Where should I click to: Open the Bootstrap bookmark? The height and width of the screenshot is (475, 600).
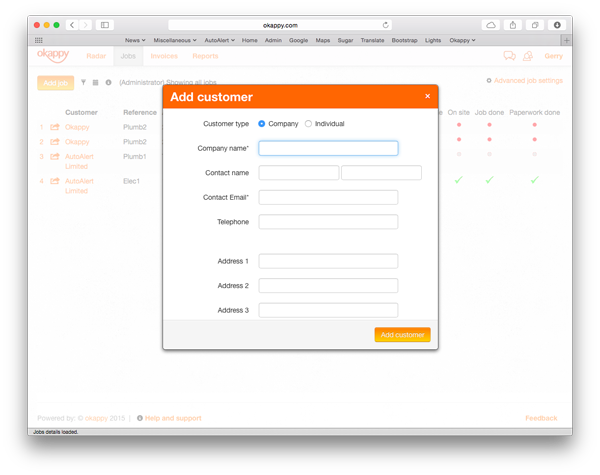[404, 40]
